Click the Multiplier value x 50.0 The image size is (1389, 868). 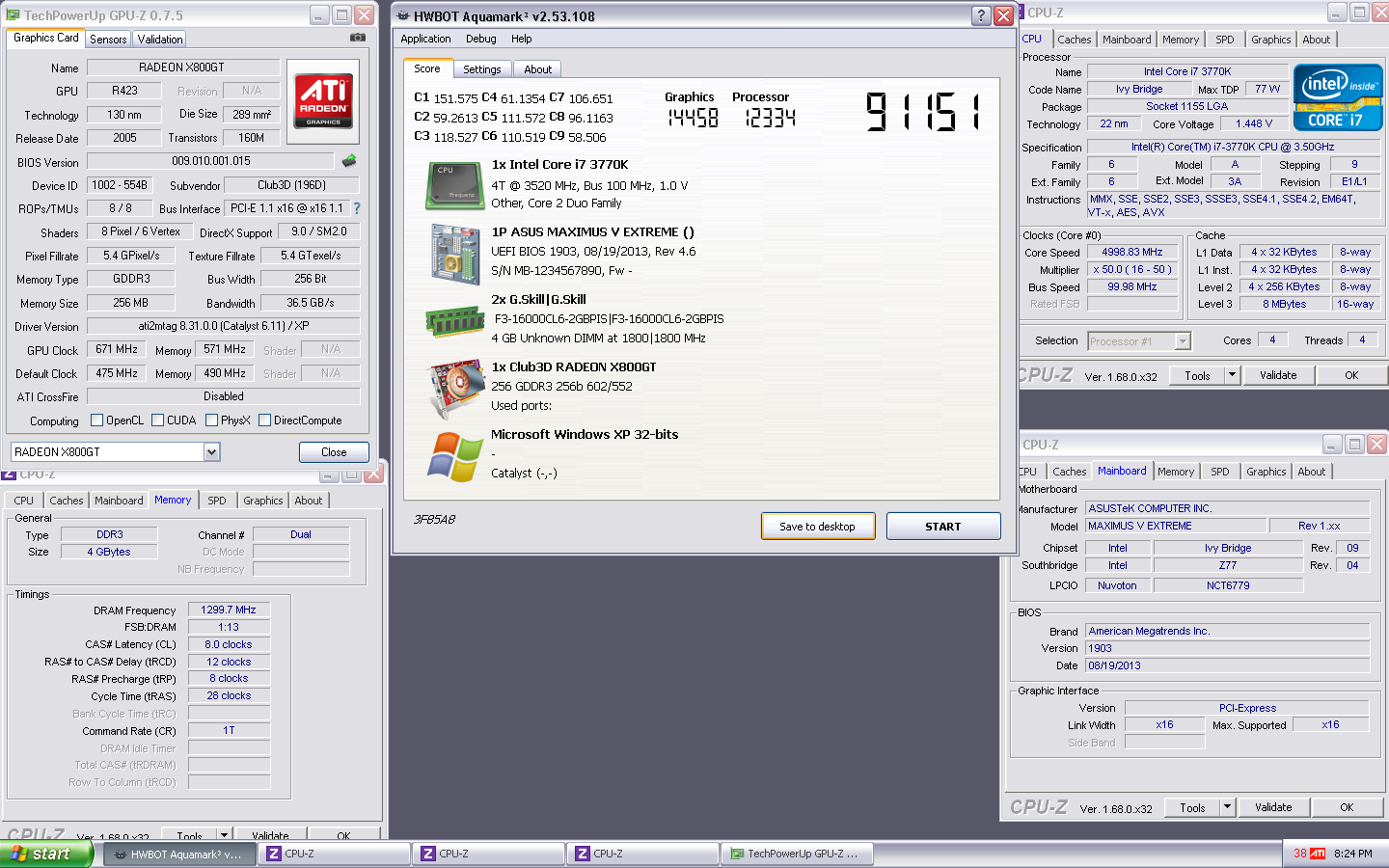coord(1131,269)
